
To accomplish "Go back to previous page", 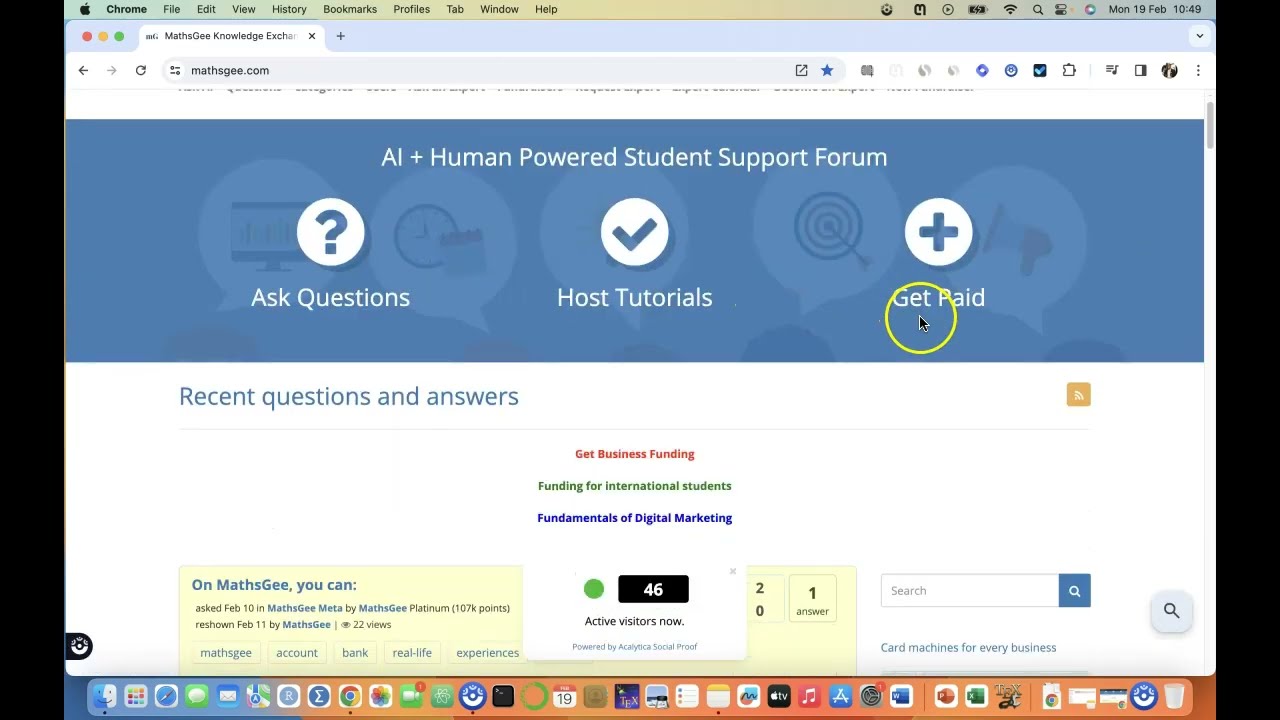I will tap(83, 70).
